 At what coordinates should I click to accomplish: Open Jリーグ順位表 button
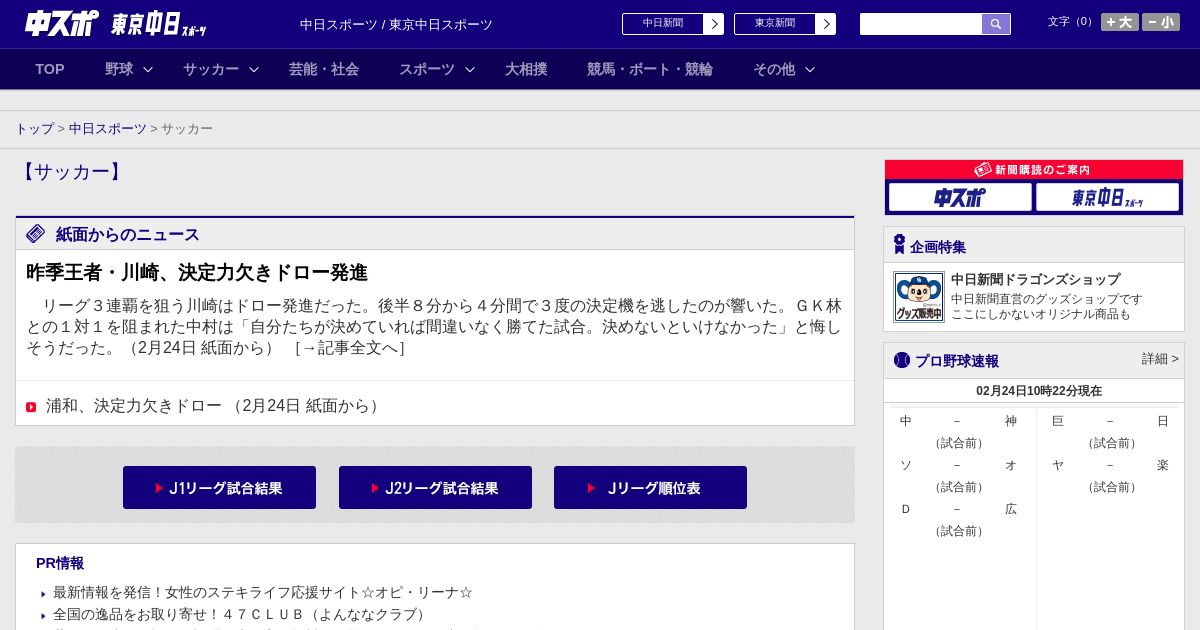[650, 488]
